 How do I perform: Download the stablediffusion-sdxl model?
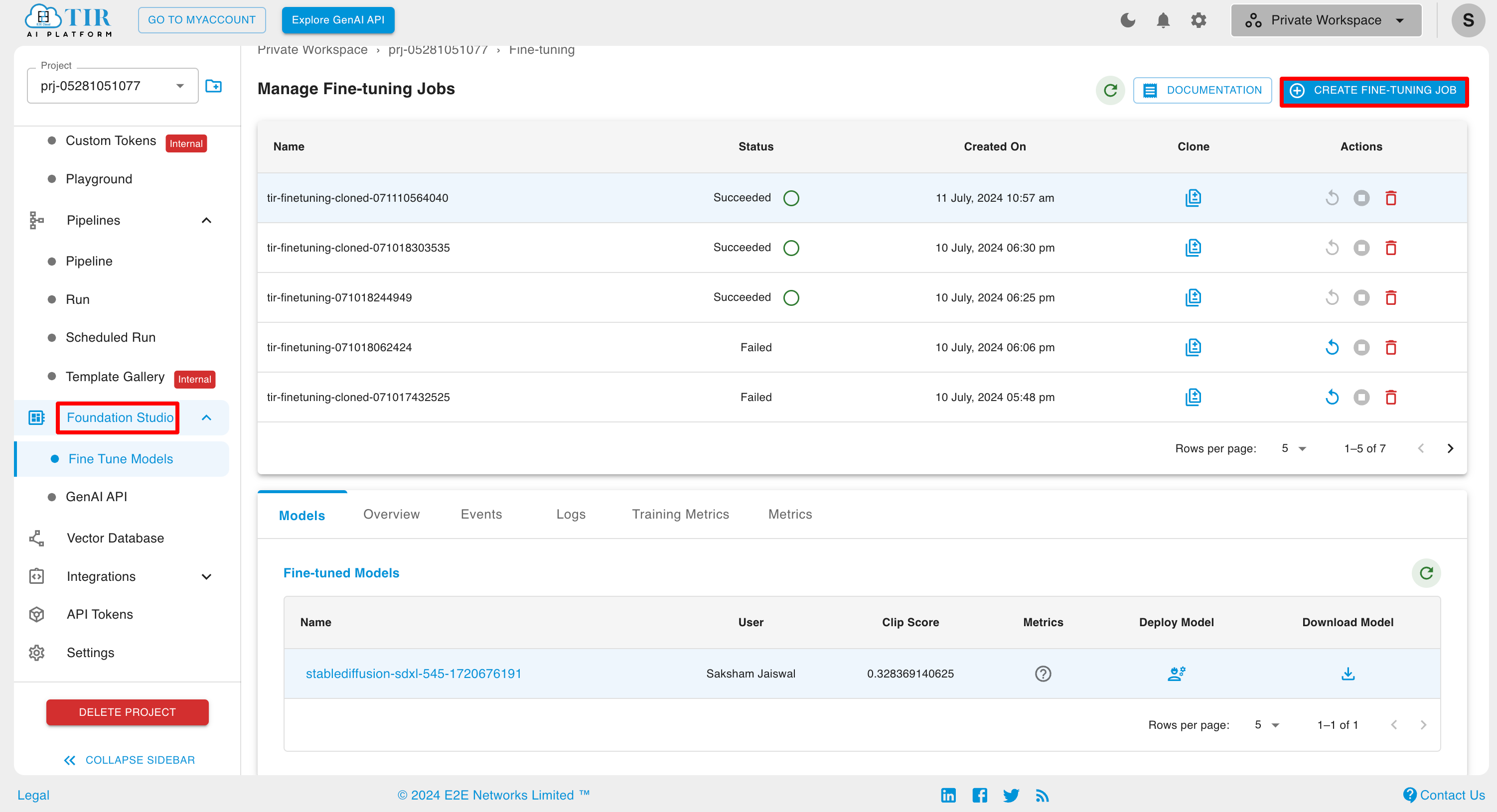[x=1347, y=674]
